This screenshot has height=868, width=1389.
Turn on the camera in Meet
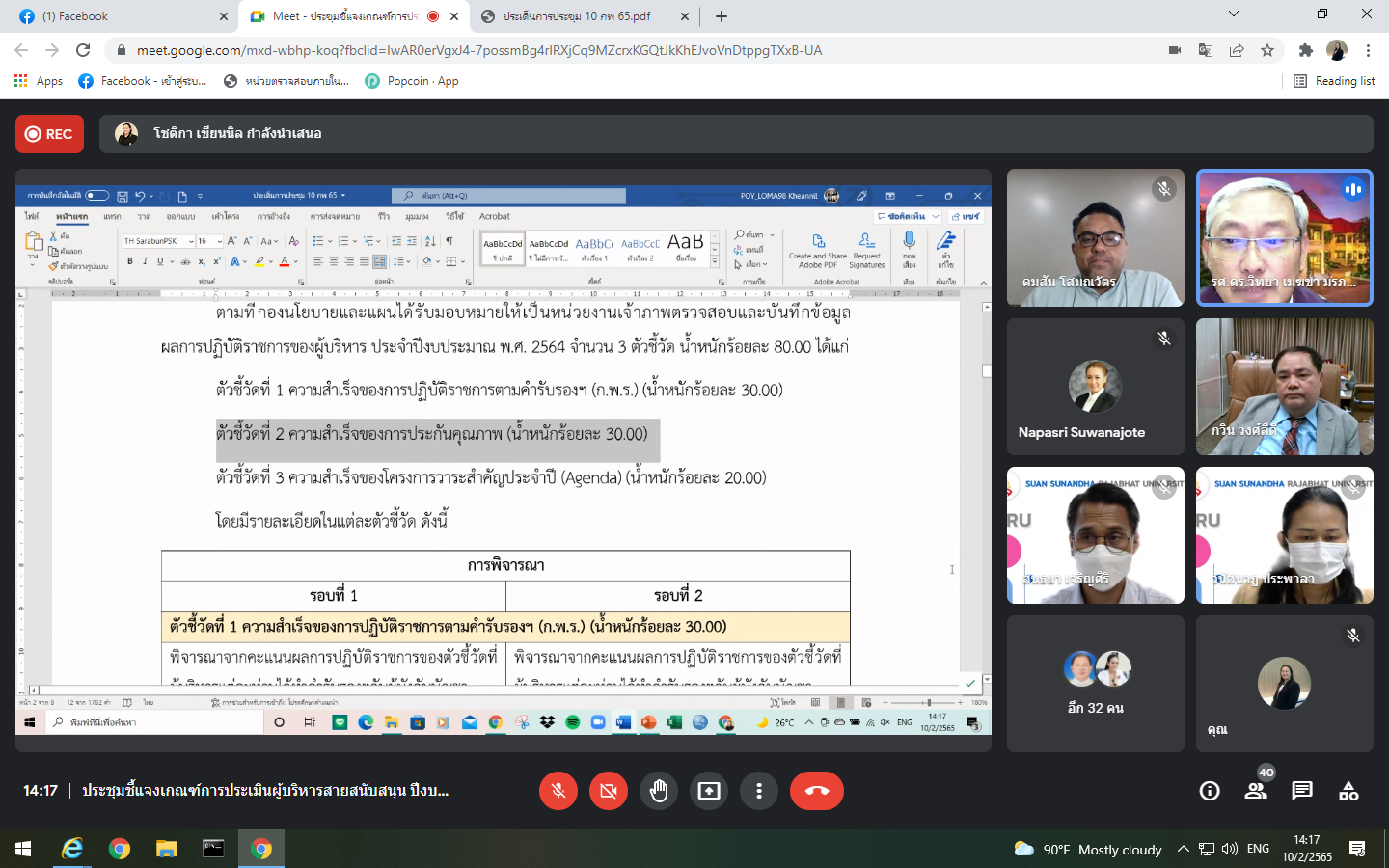click(608, 791)
